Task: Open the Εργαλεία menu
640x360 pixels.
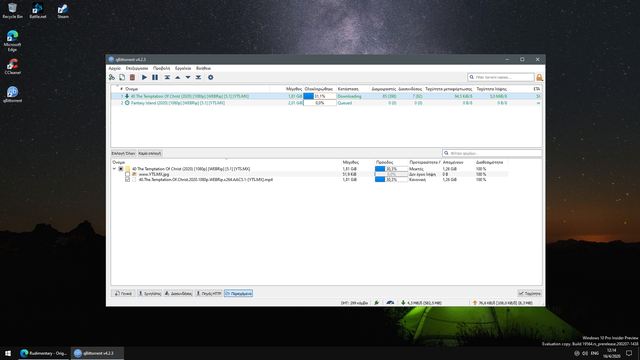Action: 183,68
